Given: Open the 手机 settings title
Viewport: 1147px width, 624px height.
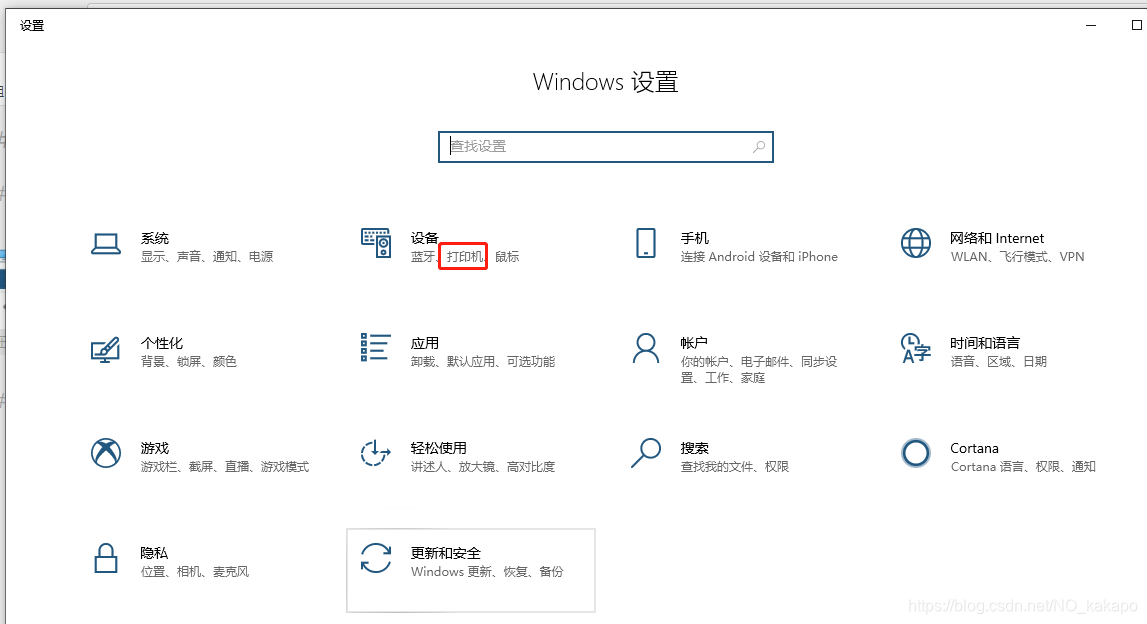Looking at the screenshot, I should coord(694,238).
